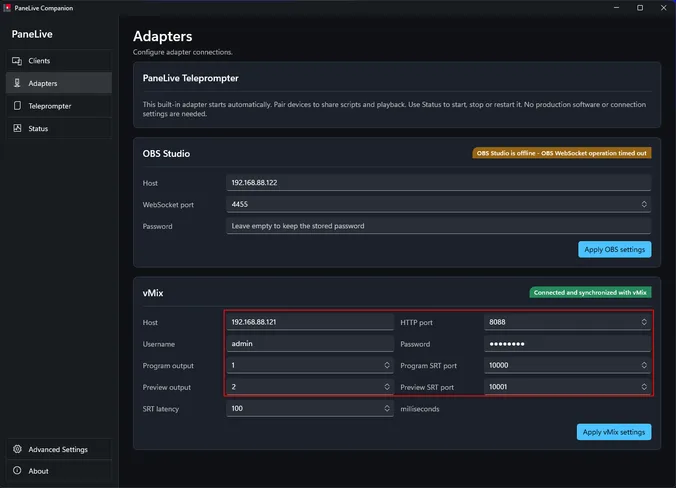Click the Program output value 1
The width and height of the screenshot is (676, 488).
pos(233,365)
